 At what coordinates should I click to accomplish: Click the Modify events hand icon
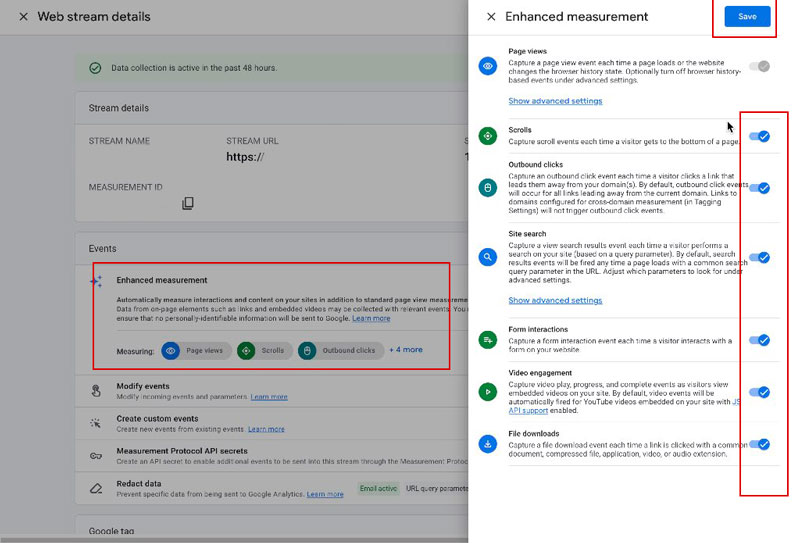pos(96,391)
